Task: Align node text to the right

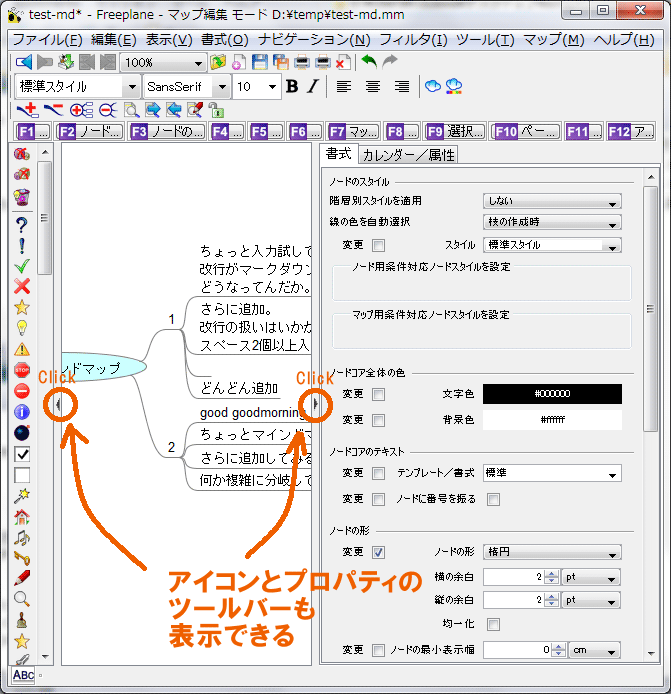Action: (x=402, y=86)
